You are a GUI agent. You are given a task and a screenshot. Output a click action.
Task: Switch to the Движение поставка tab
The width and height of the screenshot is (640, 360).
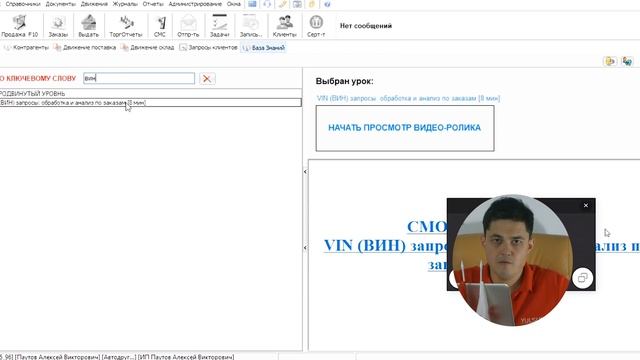coord(85,48)
